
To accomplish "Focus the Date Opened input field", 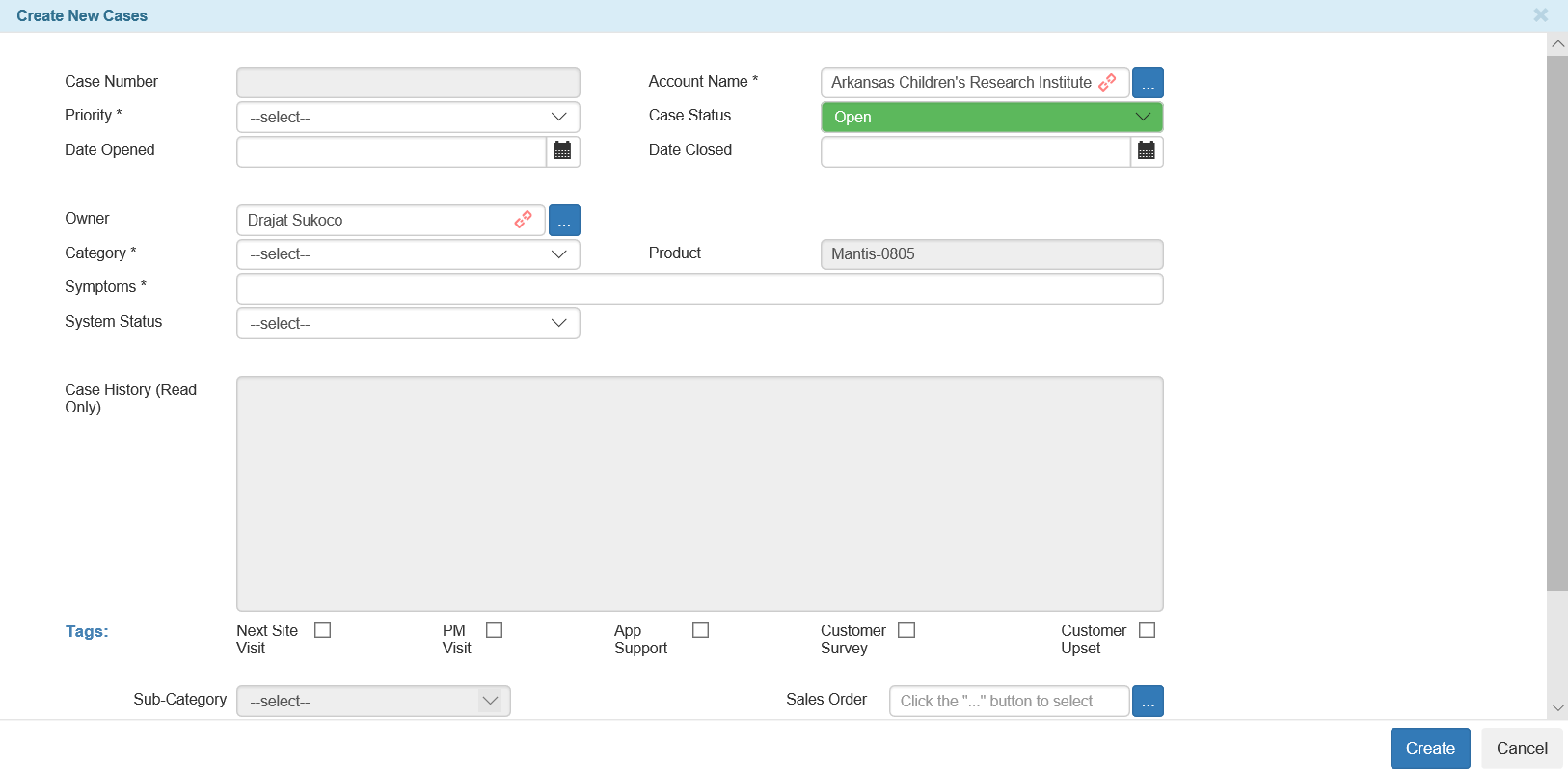I will (x=392, y=151).
